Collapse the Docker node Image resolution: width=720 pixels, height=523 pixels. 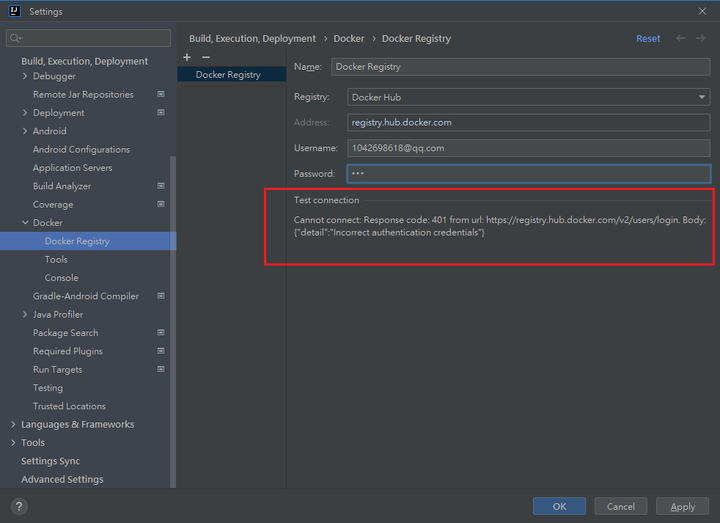click(x=25, y=223)
